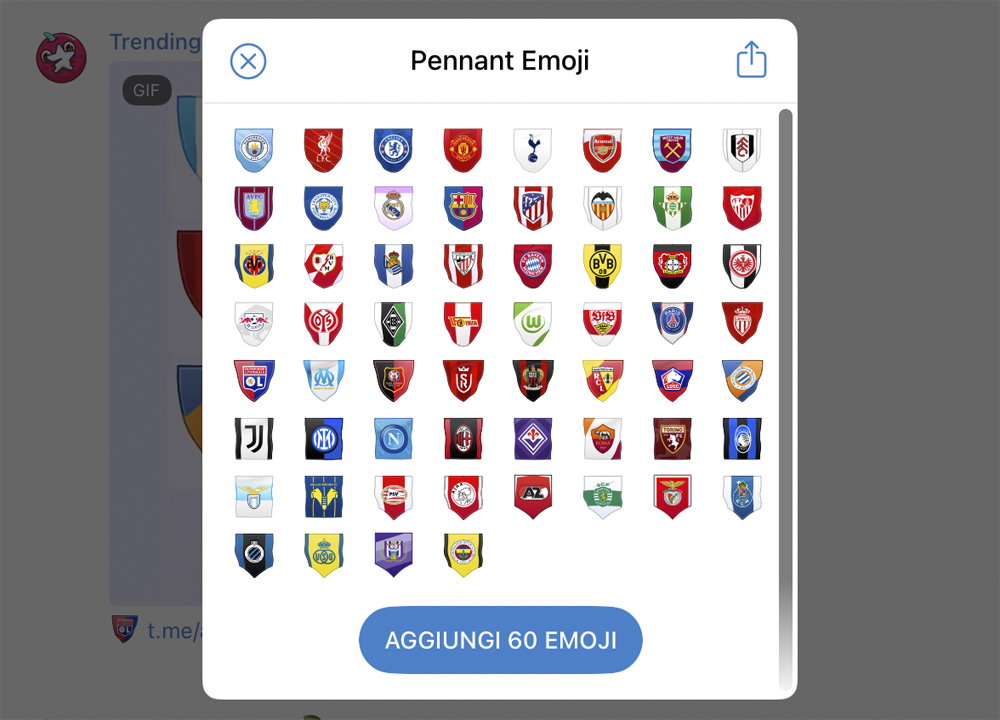Pick the Paris Saint-Germain pennant emoji

pyautogui.click(x=672, y=323)
